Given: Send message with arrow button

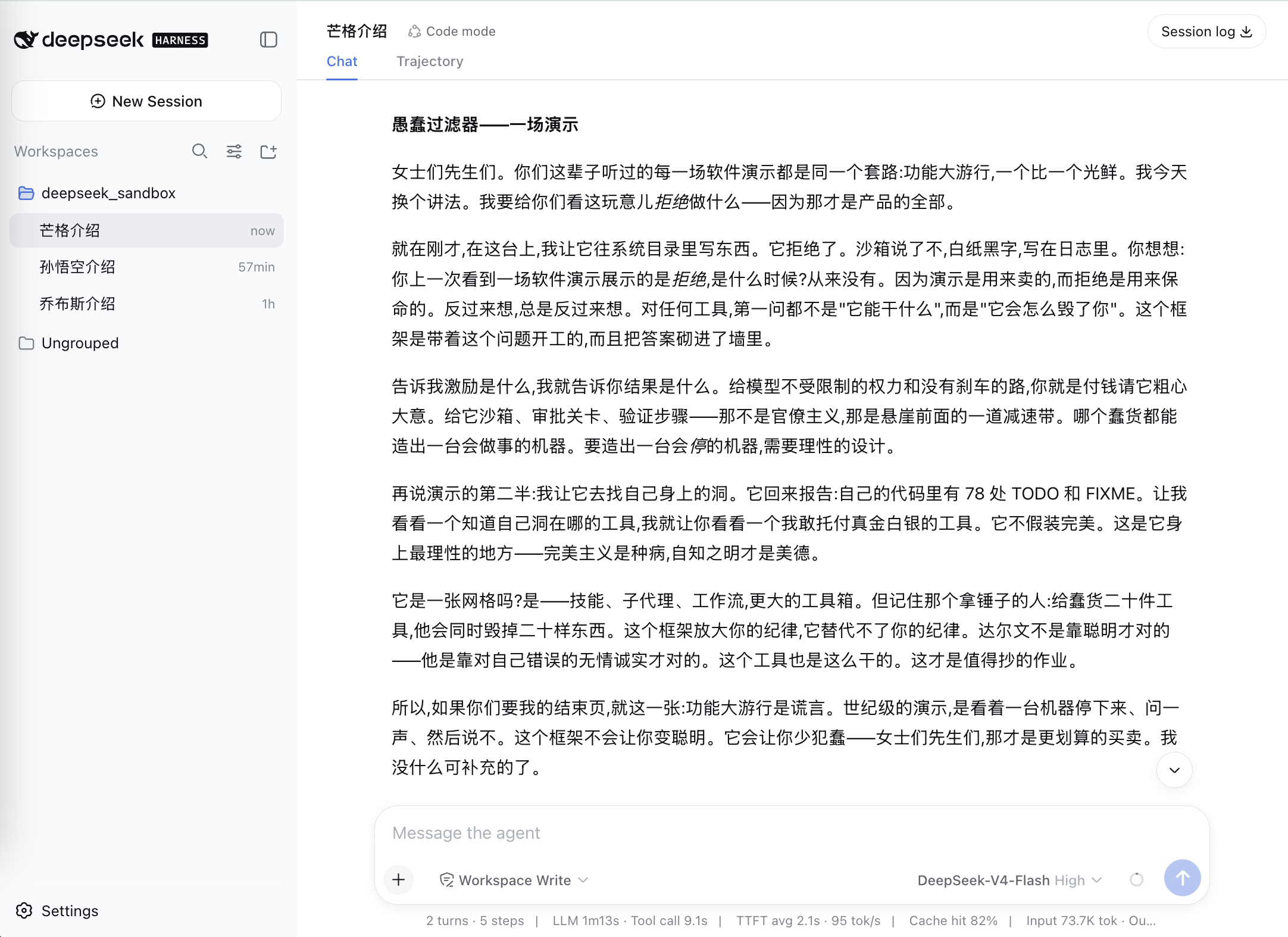Looking at the screenshot, I should pyautogui.click(x=1182, y=878).
